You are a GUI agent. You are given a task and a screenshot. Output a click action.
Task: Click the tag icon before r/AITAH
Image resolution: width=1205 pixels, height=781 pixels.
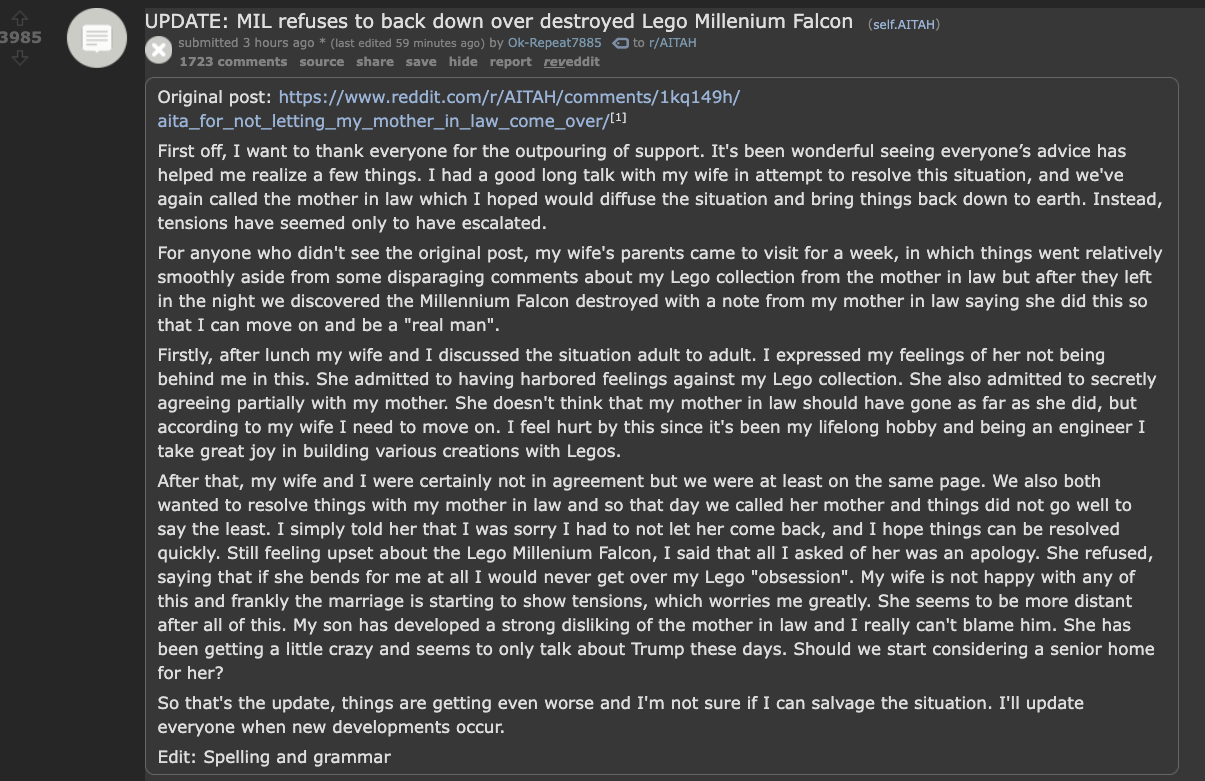(x=620, y=43)
